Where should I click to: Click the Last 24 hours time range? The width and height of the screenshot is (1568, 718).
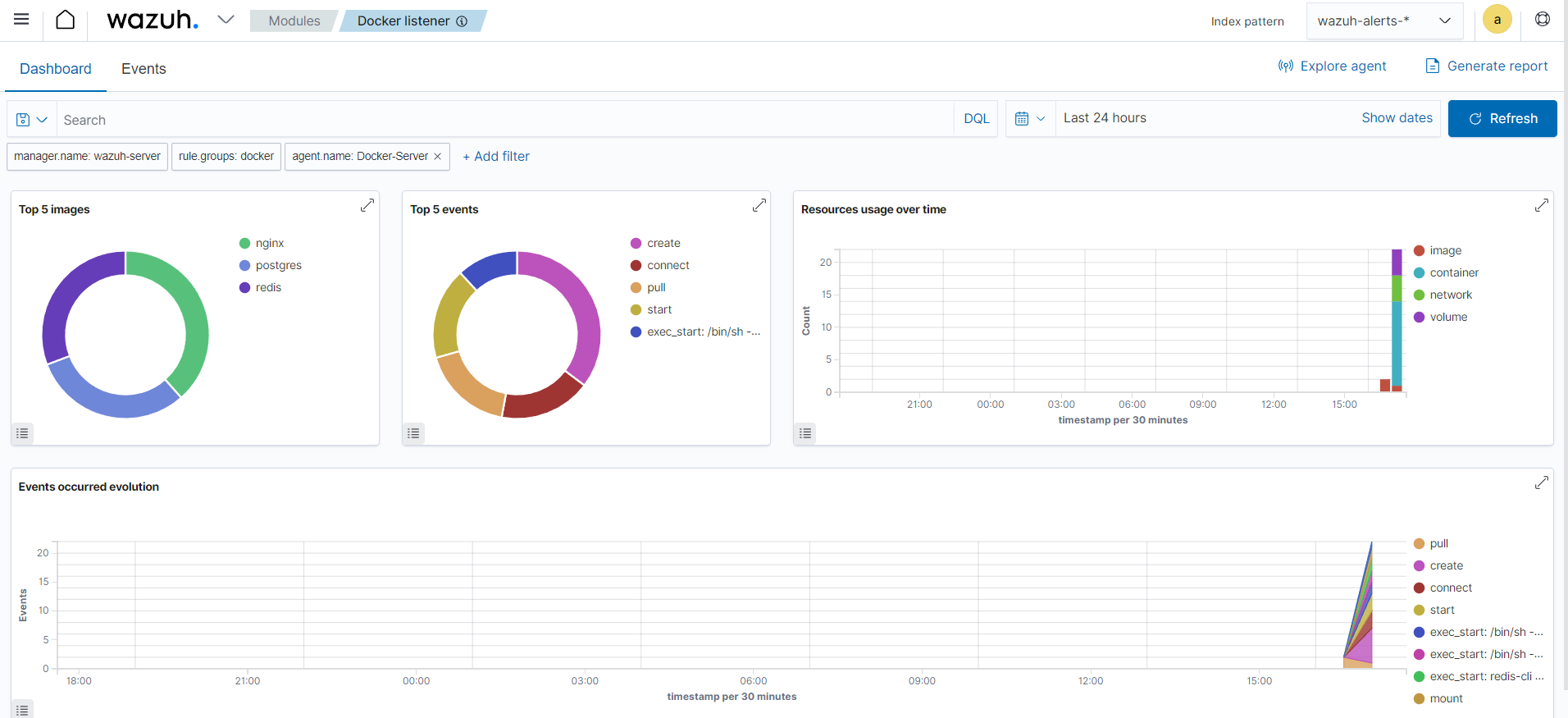(x=1105, y=118)
